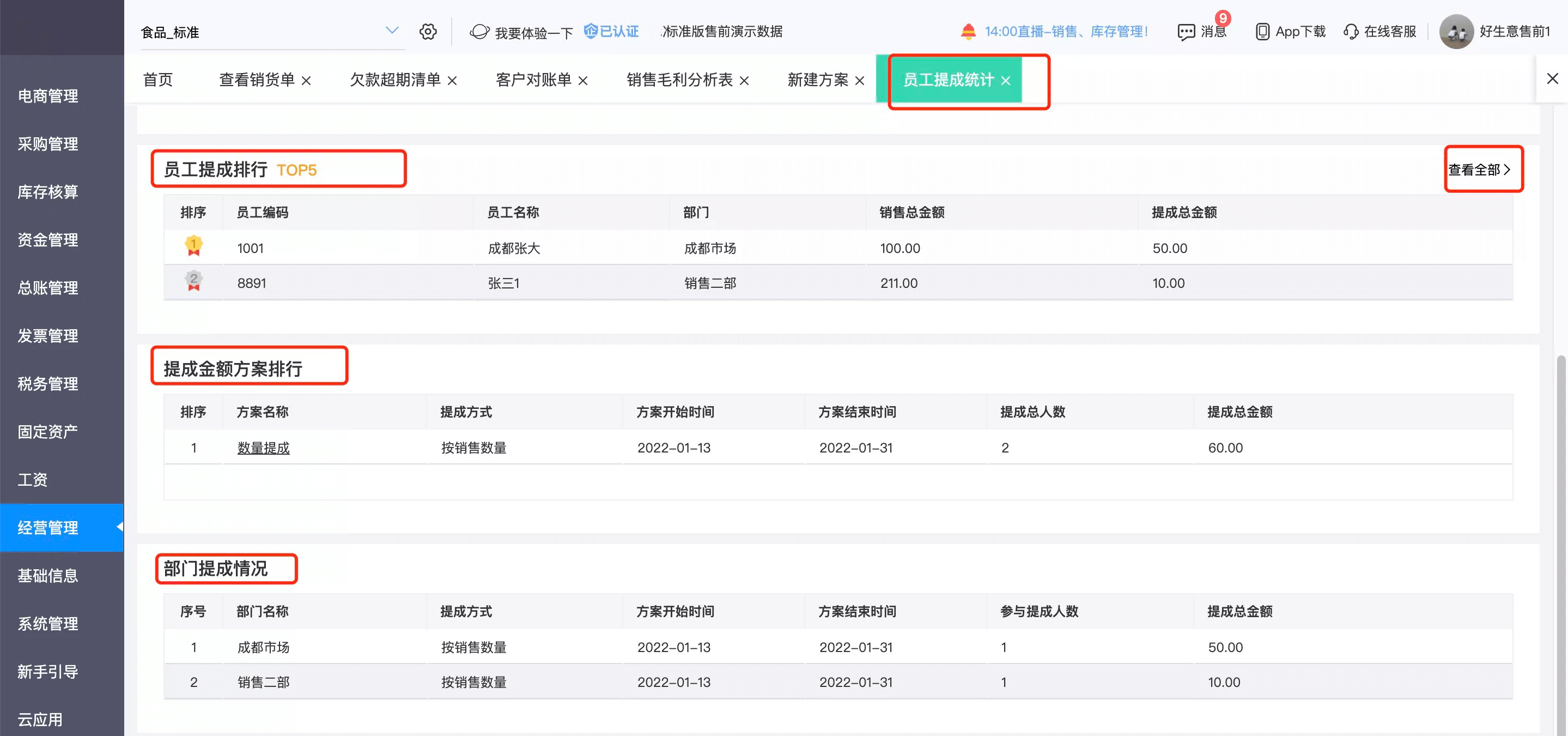Screen dimensions: 1568x736
Task: Switch to the 查看销货单 tab
Action: point(256,80)
